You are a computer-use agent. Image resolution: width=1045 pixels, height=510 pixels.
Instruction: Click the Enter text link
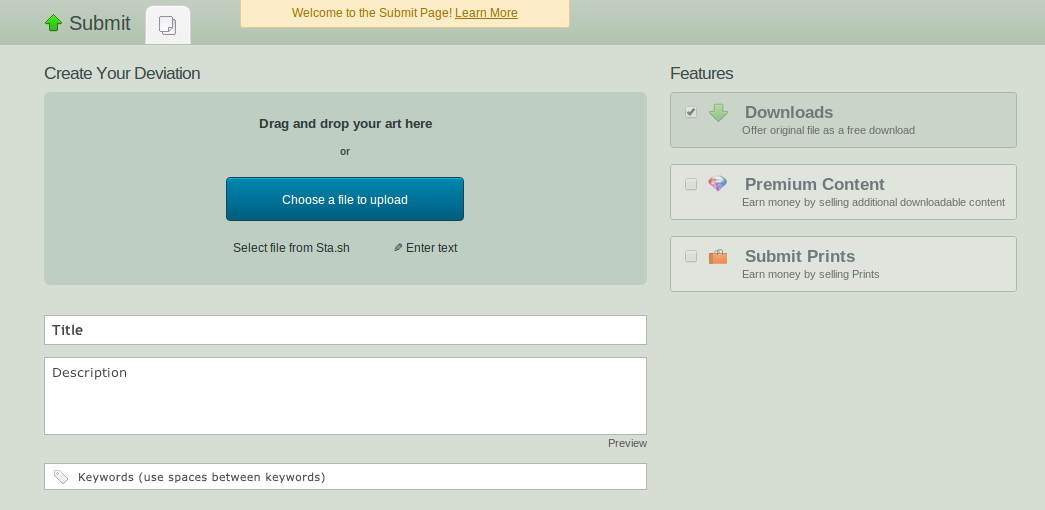click(x=431, y=248)
